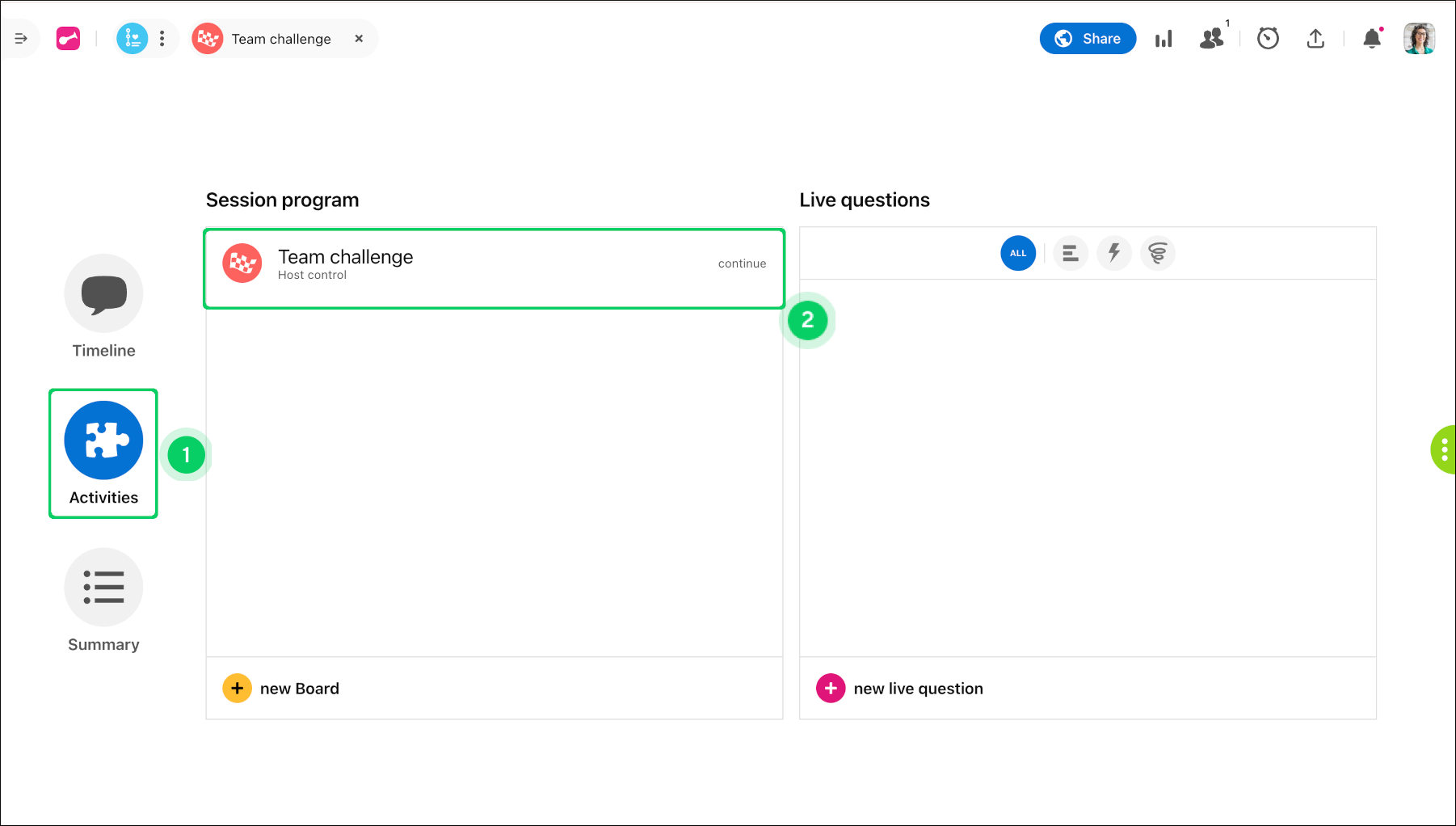Screen dimensions: 1456x826
Task: Click the export upload icon
Action: point(1315,39)
